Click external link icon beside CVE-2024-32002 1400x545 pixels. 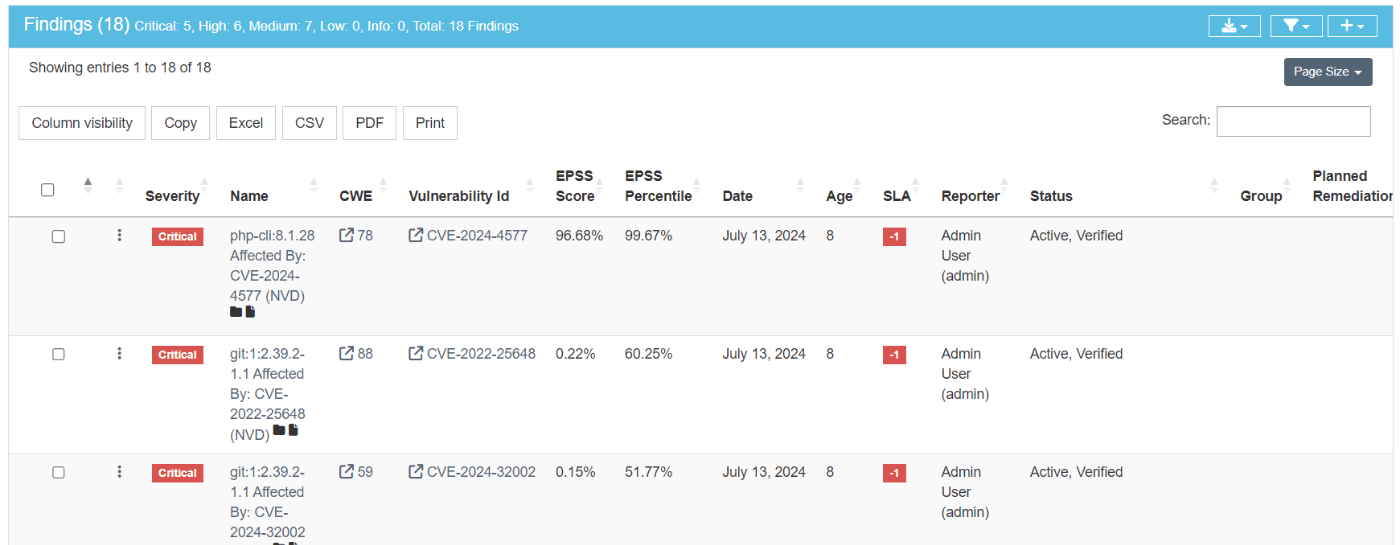tap(416, 472)
